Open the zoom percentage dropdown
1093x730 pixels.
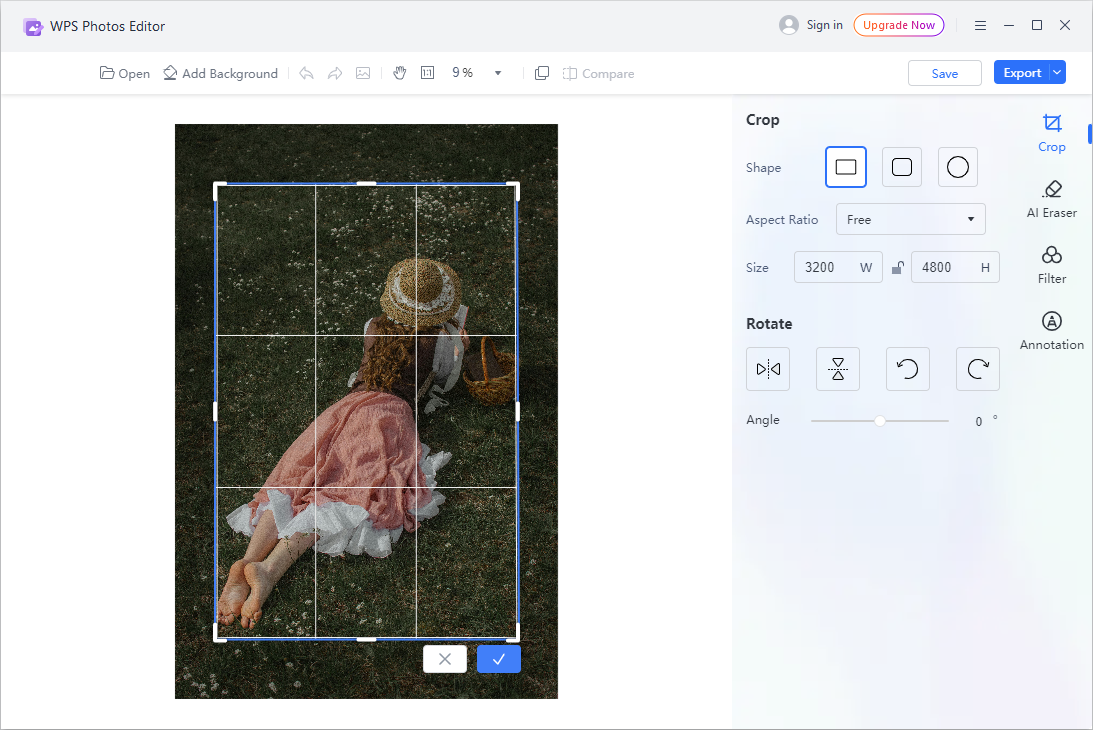[x=498, y=73]
